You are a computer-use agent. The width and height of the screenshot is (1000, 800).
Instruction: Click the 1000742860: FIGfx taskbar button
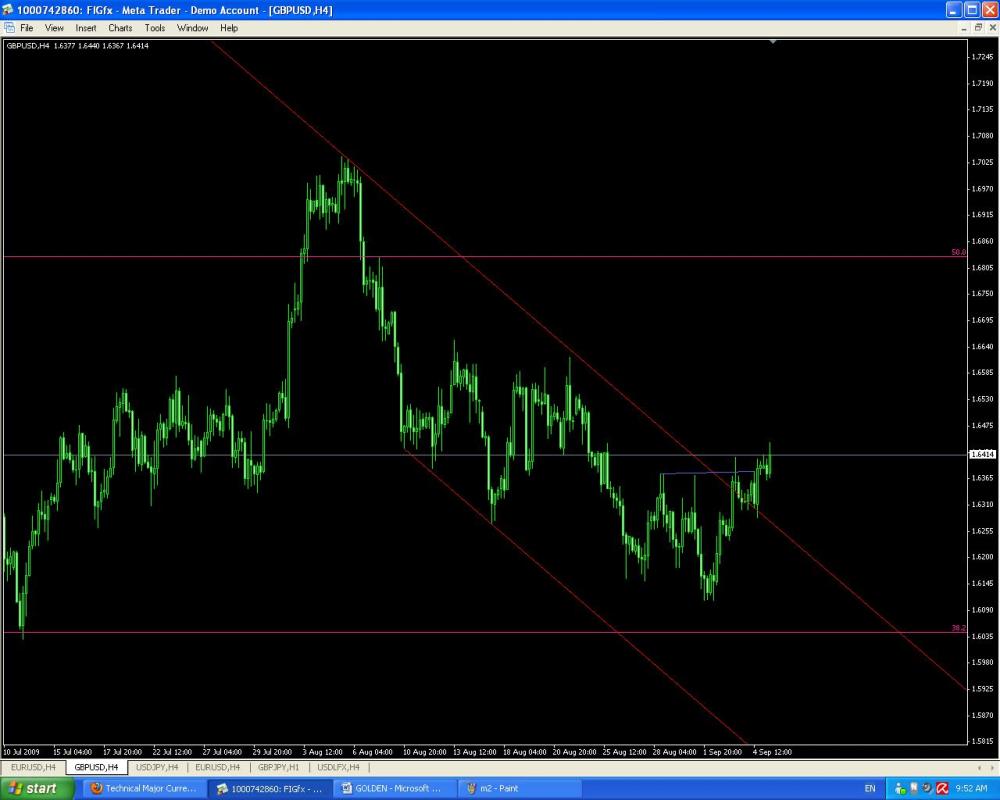click(270, 789)
